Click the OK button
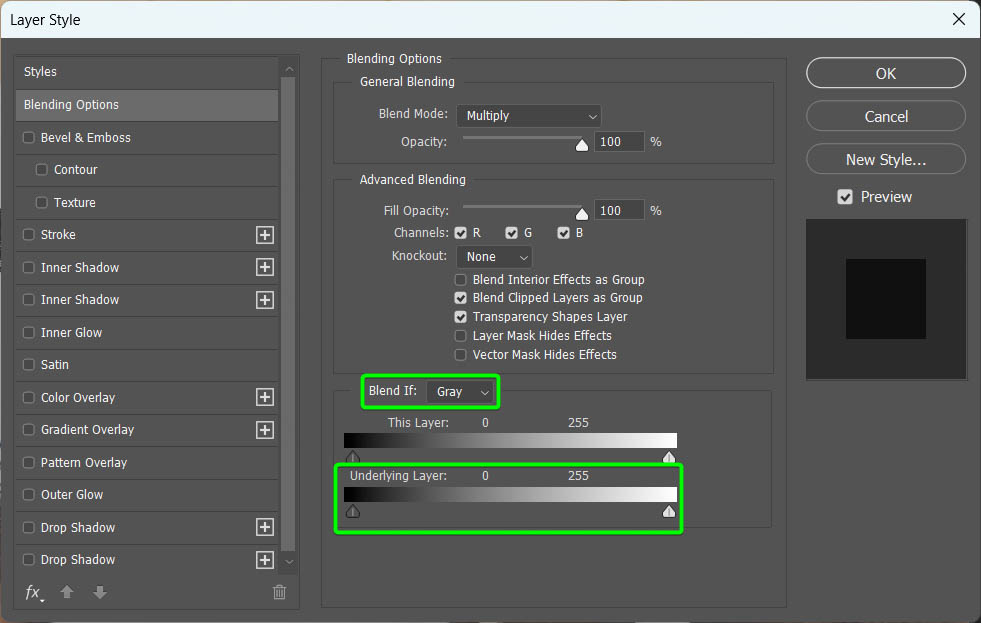 (886, 73)
